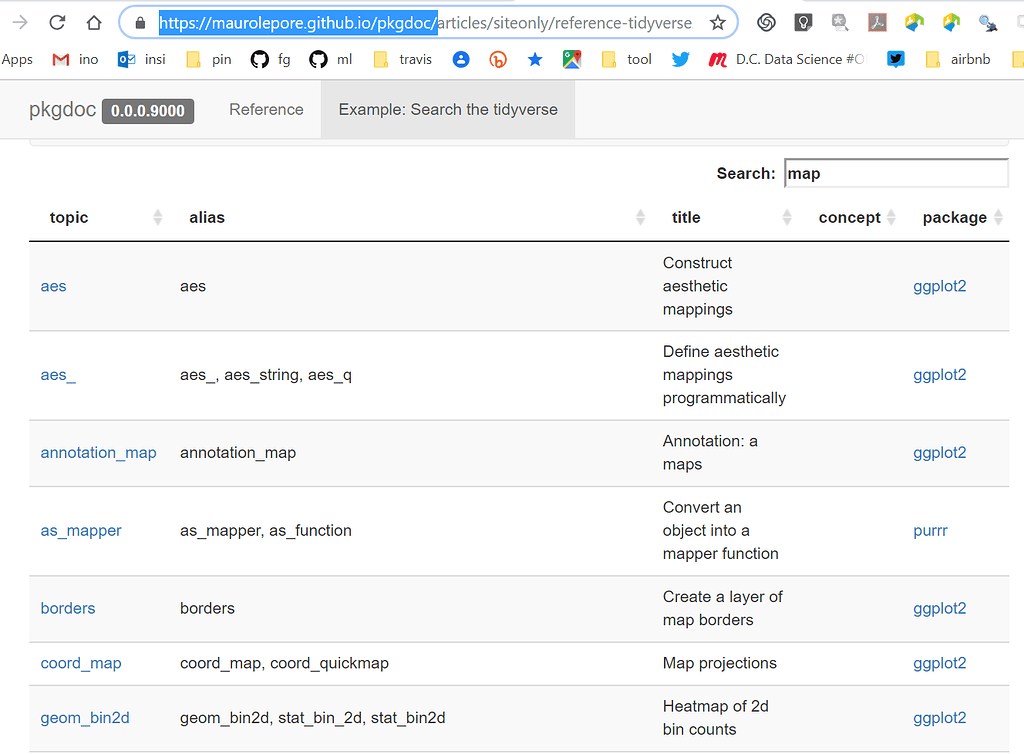Viewport: 1024px width, 754px height.
Task: Open the as_mapper topic link
Action: pyautogui.click(x=81, y=531)
